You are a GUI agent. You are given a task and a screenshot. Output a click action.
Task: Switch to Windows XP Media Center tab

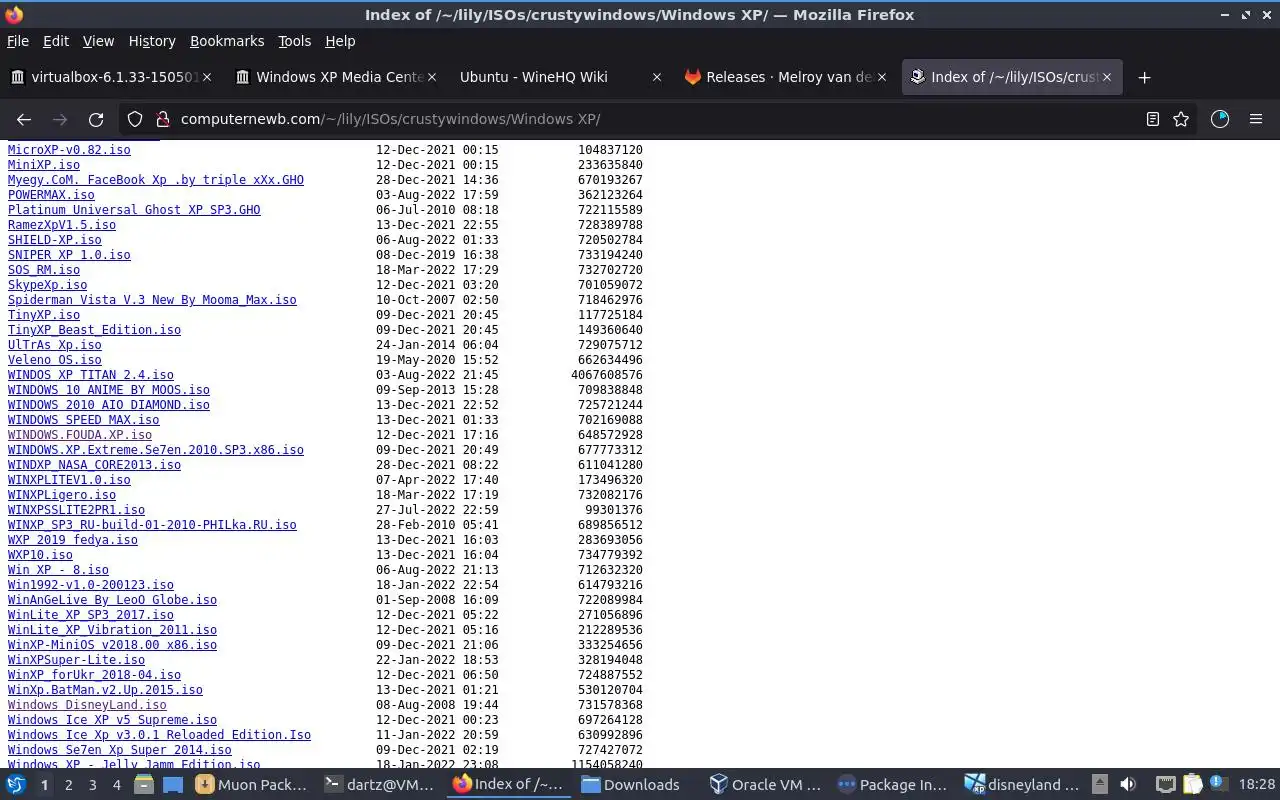pos(336,77)
